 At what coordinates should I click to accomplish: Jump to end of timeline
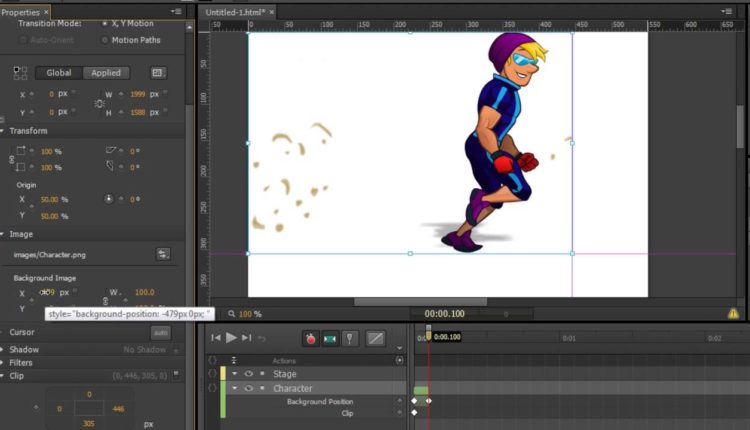(x=247, y=338)
